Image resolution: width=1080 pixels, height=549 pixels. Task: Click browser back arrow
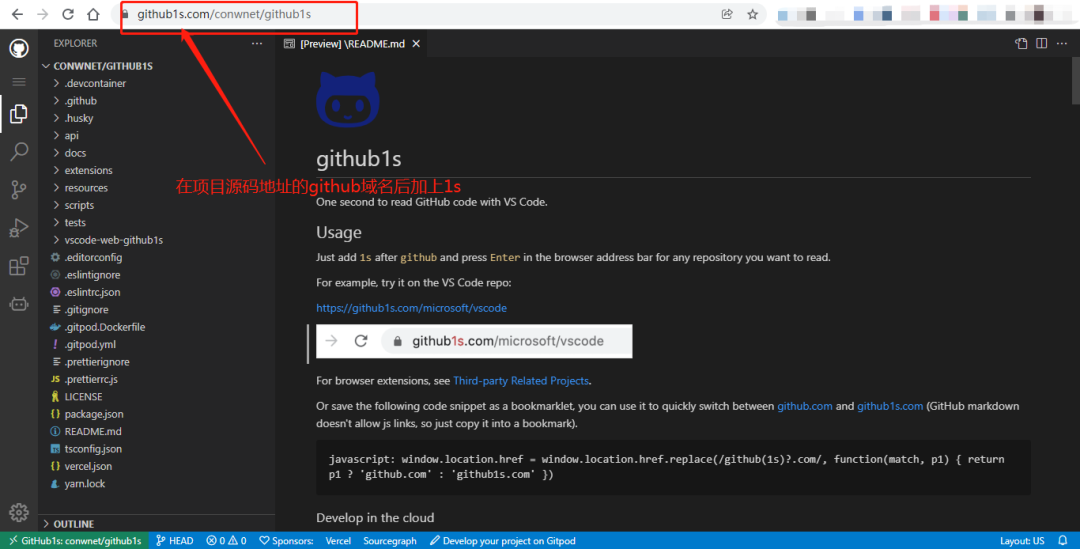(x=17, y=14)
